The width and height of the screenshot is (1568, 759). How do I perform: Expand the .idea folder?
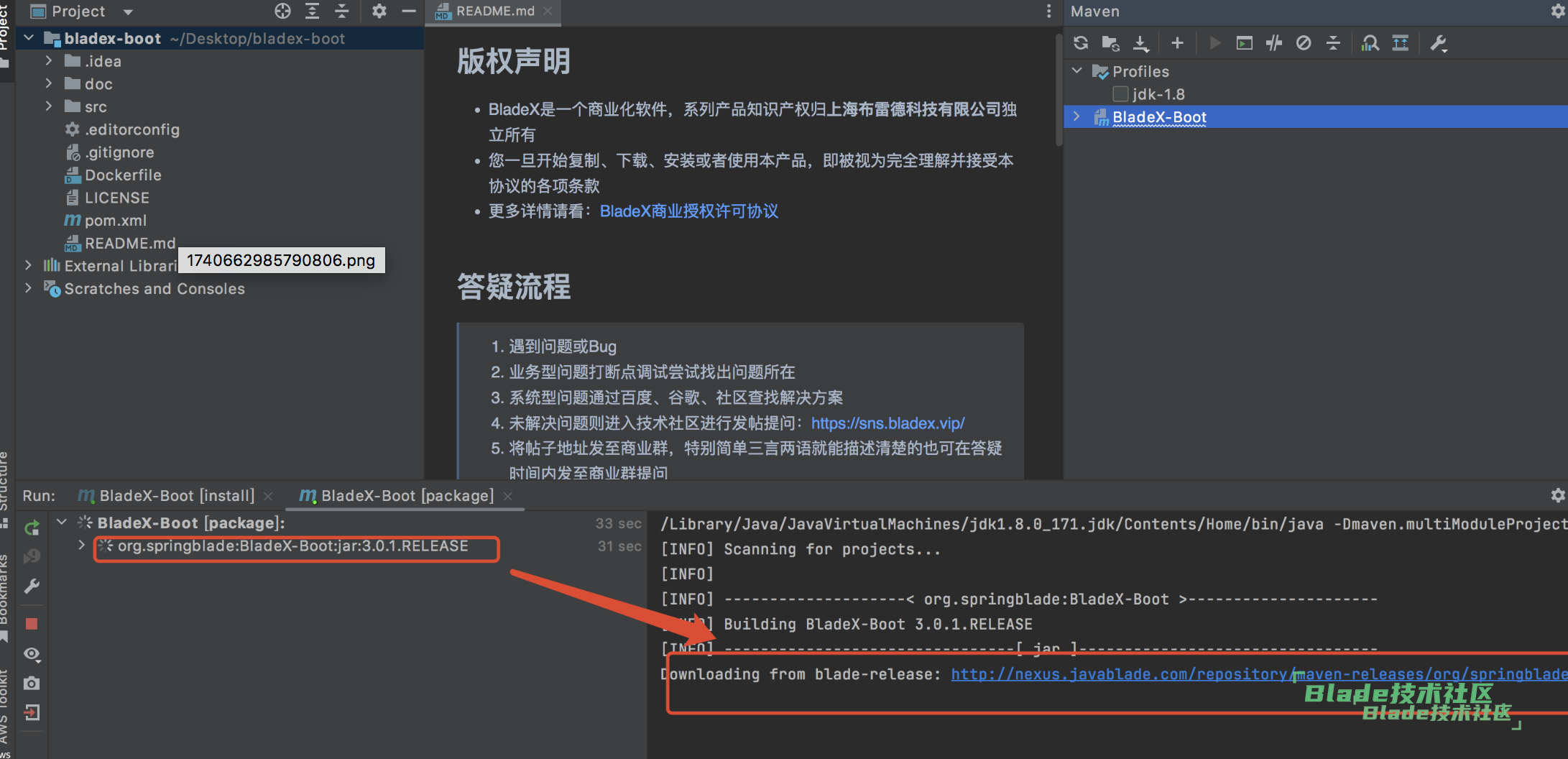[x=48, y=61]
